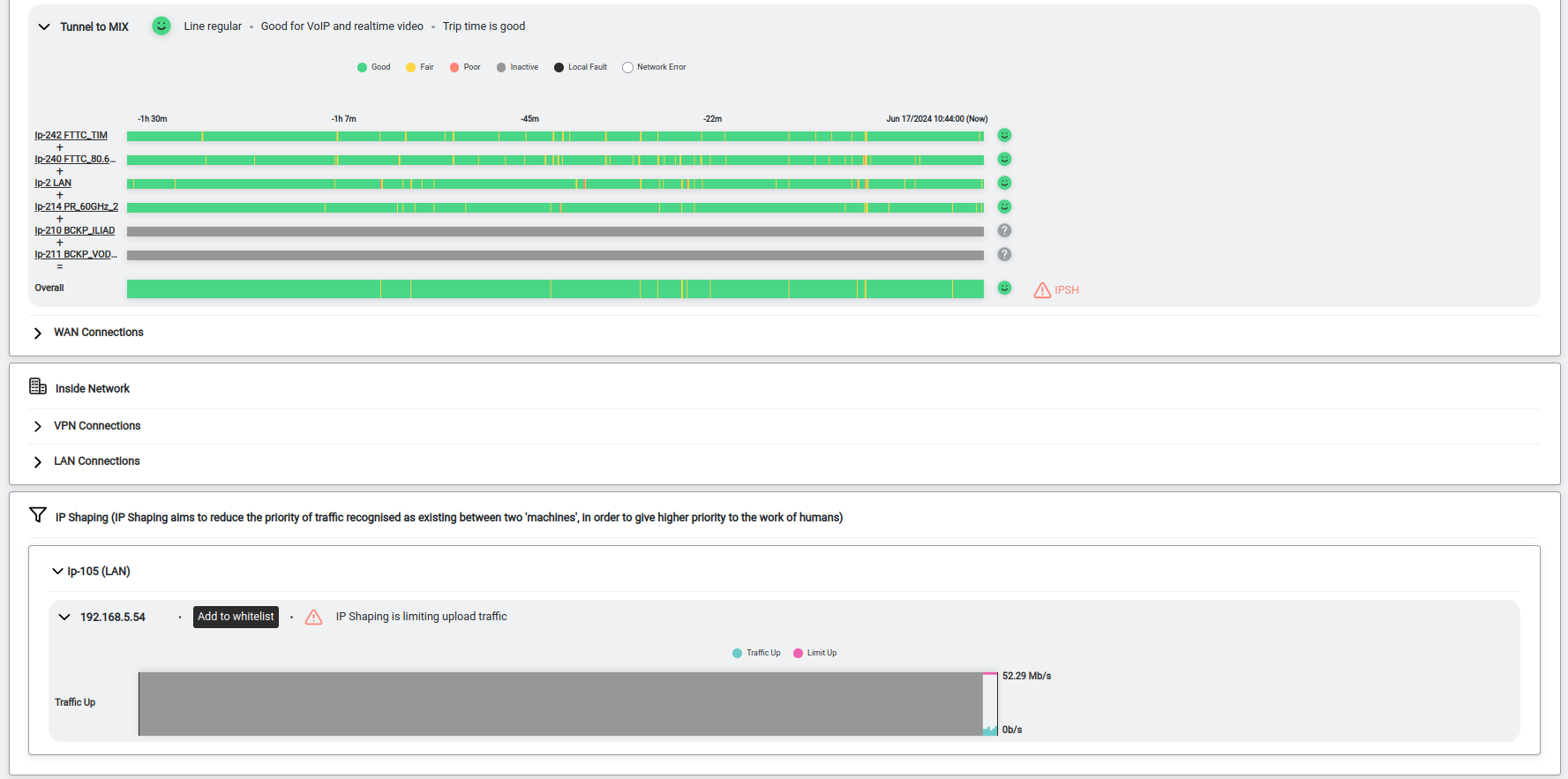Expand the WAN Connections section
Image resolution: width=1568 pixels, height=779 pixels.
[x=37, y=333]
